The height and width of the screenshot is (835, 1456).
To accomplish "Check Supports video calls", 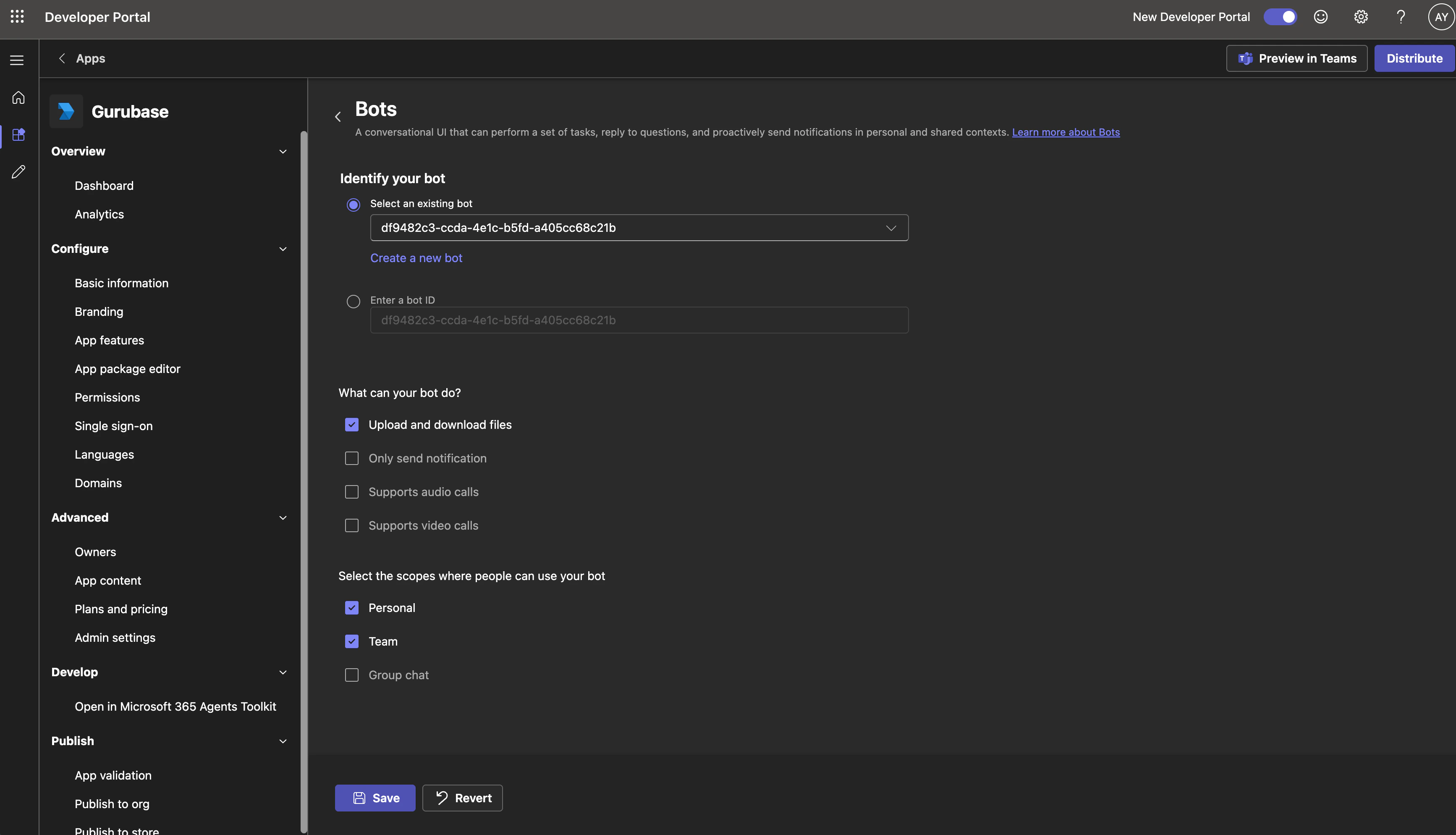I will pos(351,525).
